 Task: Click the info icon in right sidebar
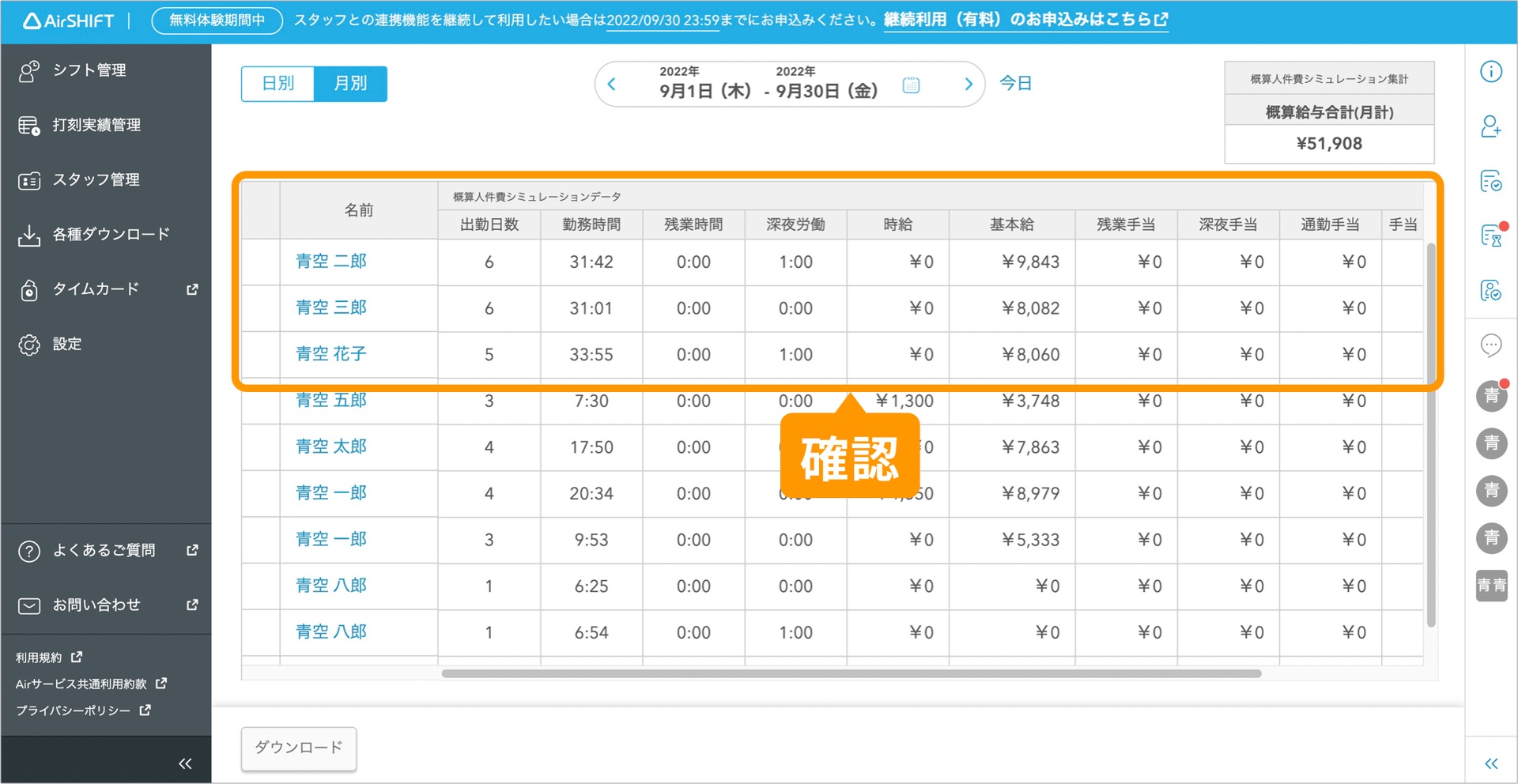coord(1490,72)
